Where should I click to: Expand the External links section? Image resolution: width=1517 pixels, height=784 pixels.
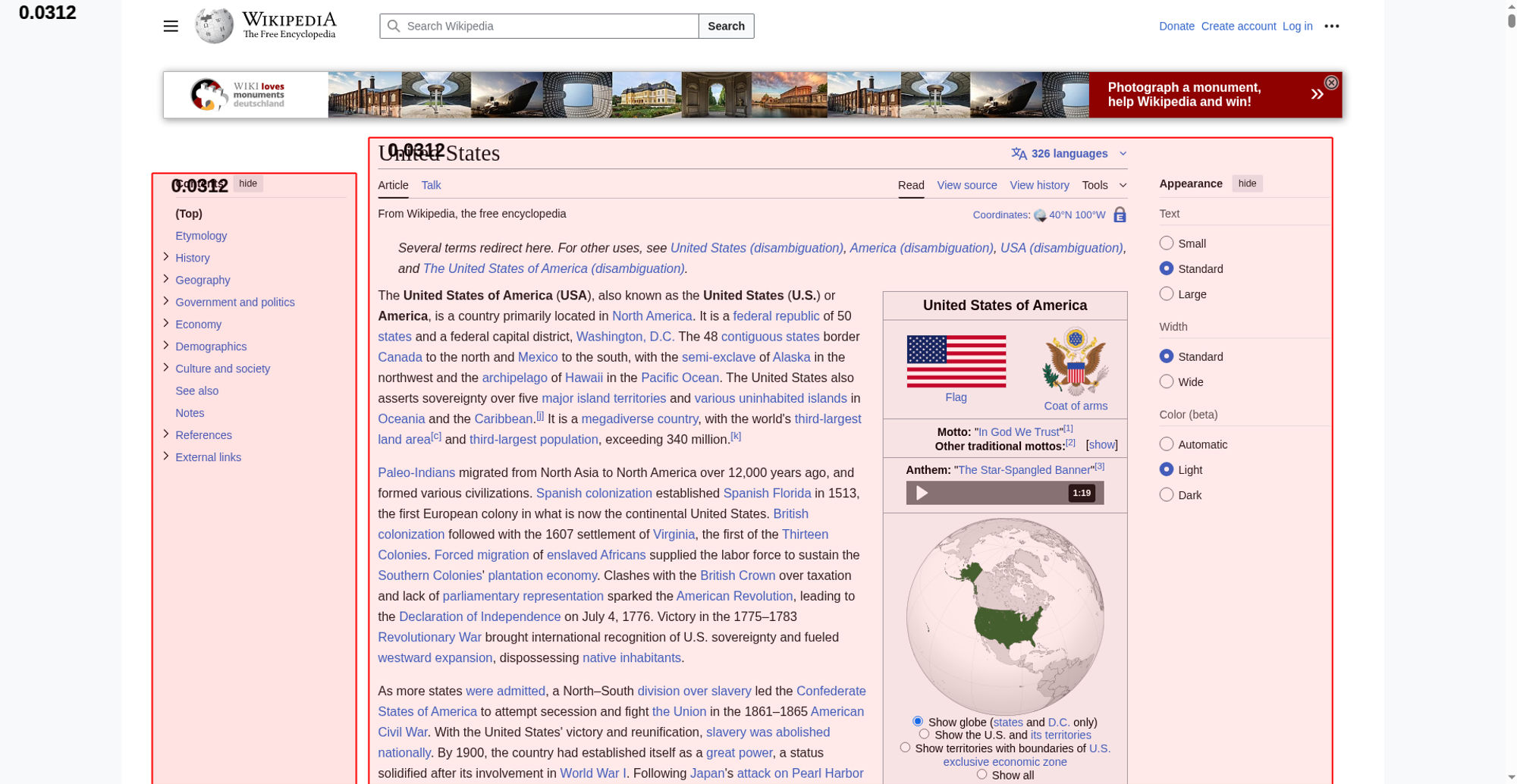tap(166, 456)
